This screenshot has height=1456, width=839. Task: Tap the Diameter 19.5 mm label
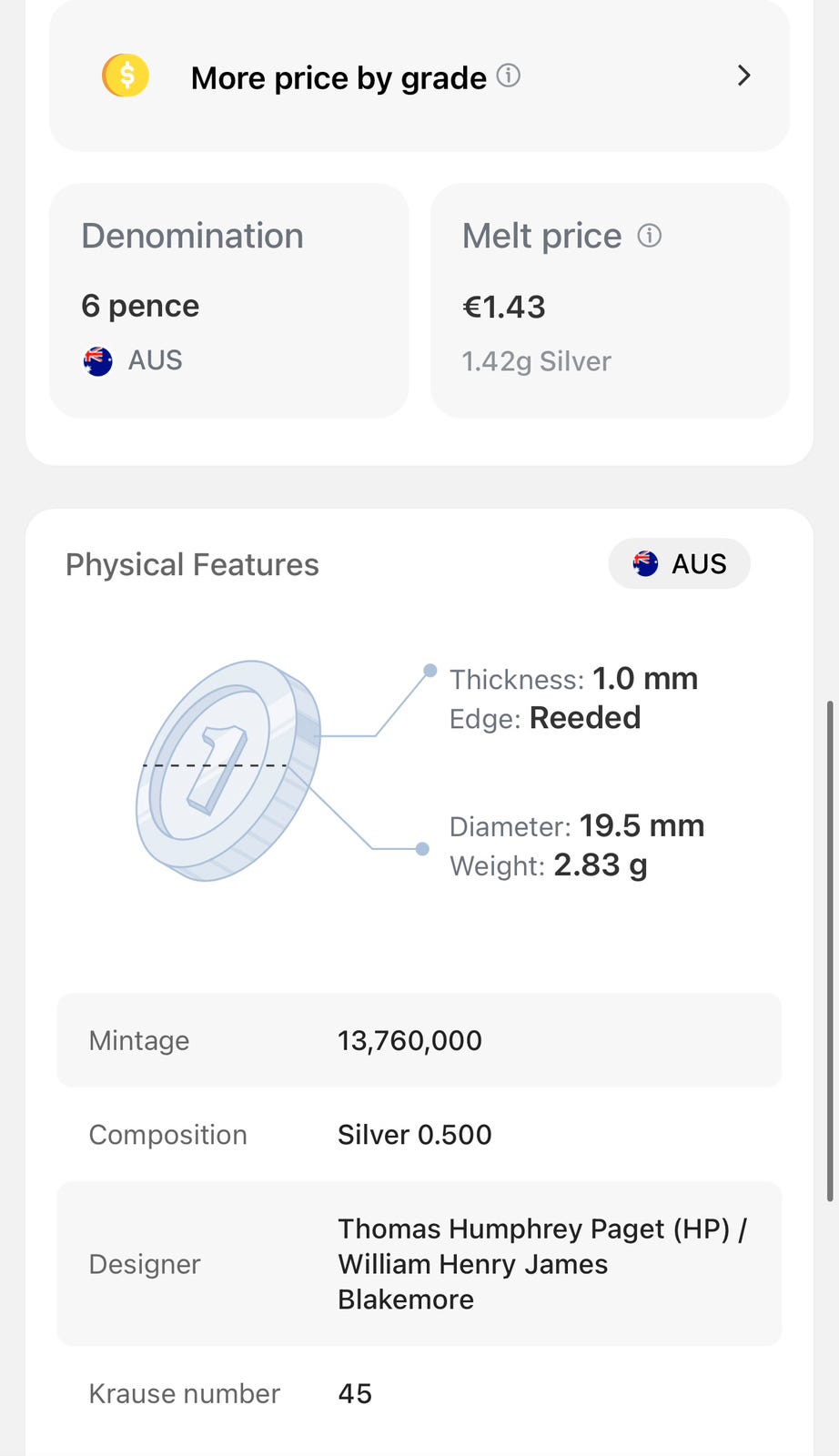coord(577,826)
